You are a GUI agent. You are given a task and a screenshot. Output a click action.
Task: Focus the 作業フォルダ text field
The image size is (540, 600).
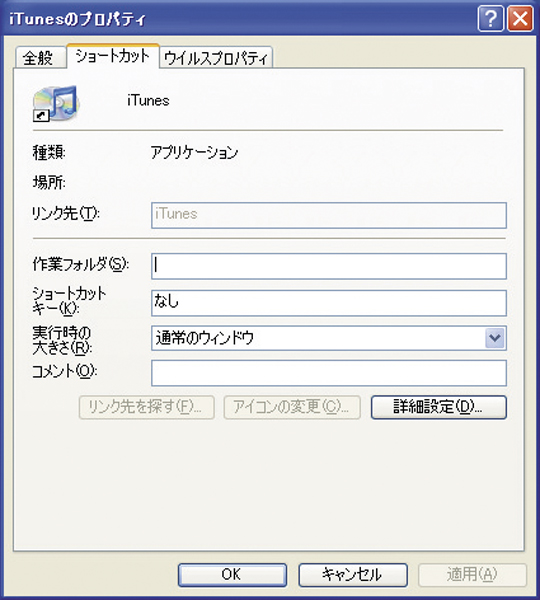coord(329,266)
